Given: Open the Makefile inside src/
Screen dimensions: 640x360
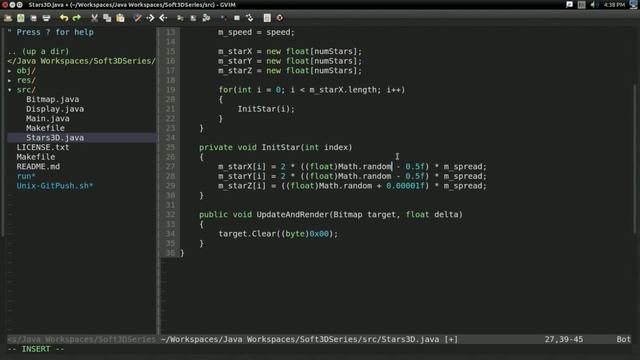Looking at the screenshot, I should 45,128.
